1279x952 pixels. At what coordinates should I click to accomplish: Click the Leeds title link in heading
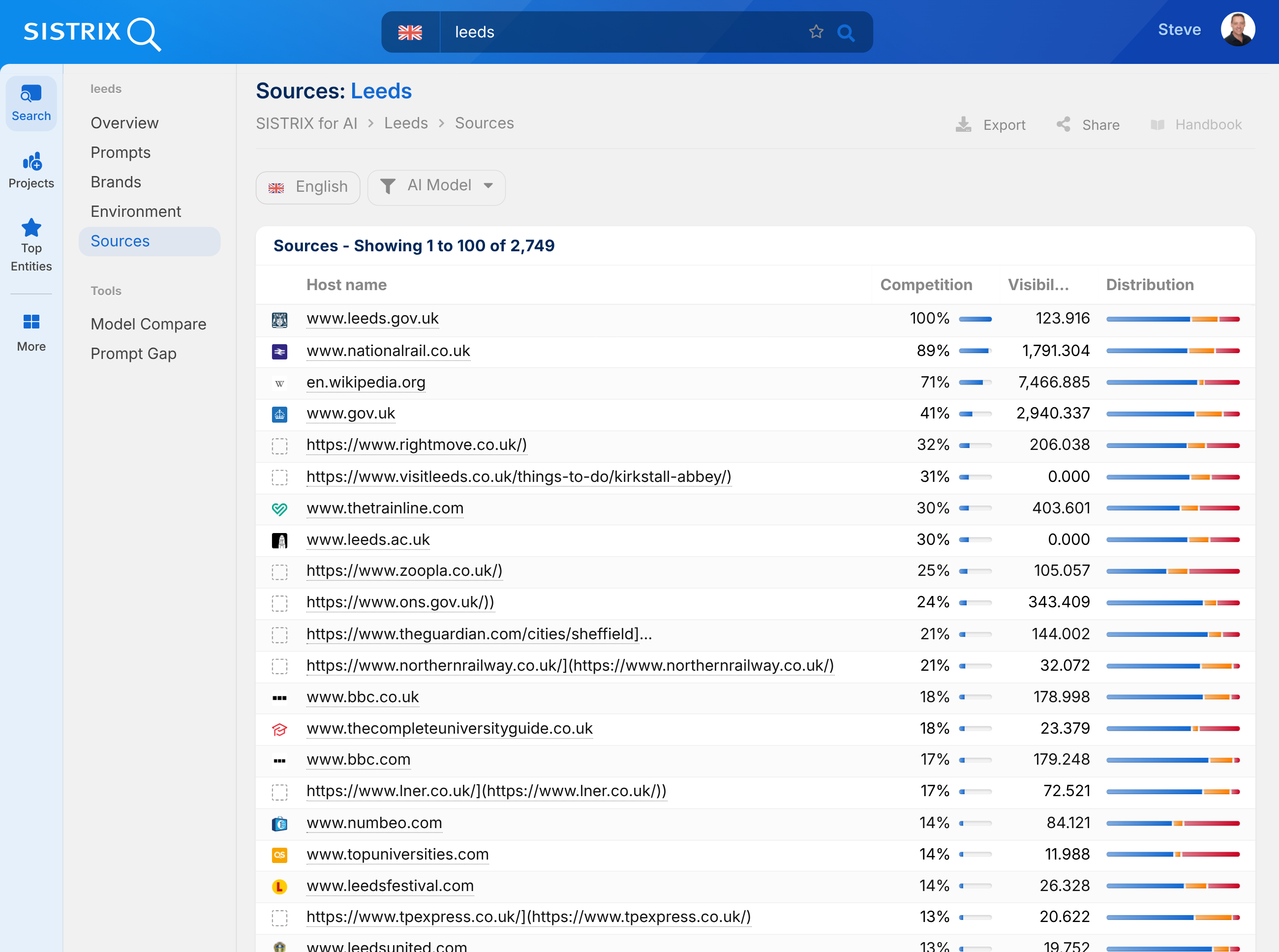point(381,91)
